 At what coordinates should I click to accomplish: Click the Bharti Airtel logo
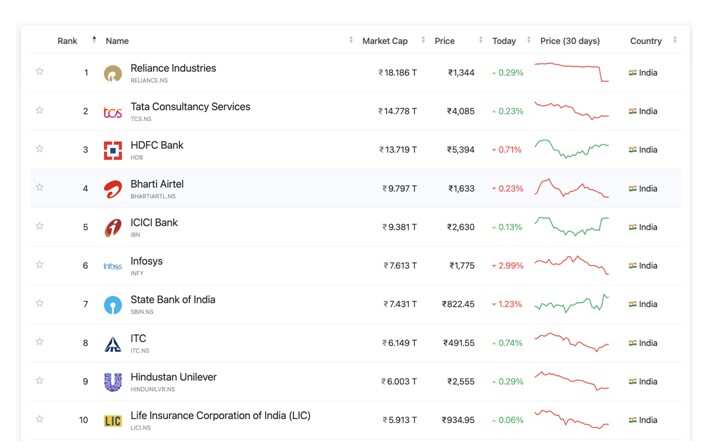pyautogui.click(x=113, y=189)
